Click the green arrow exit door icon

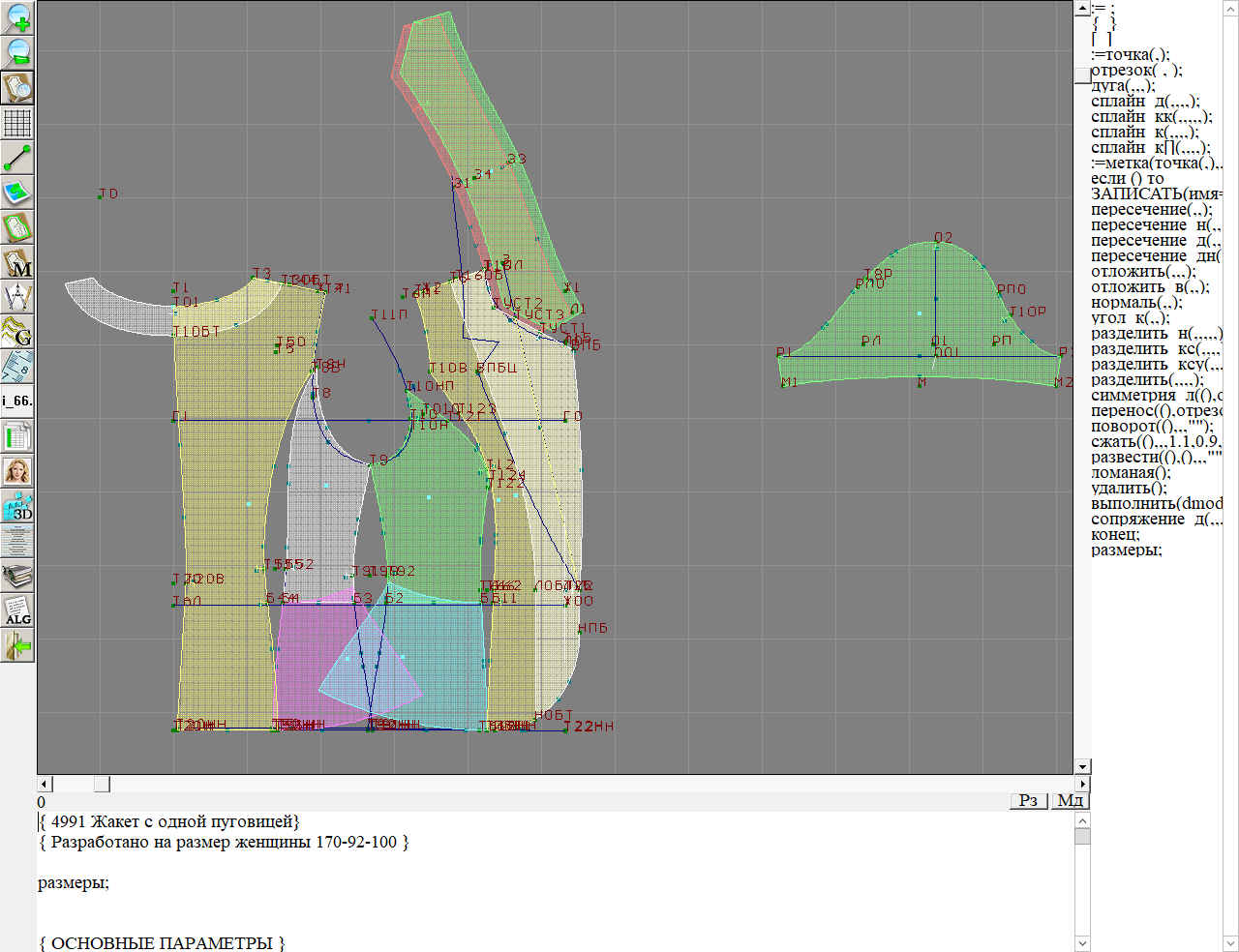point(17,645)
